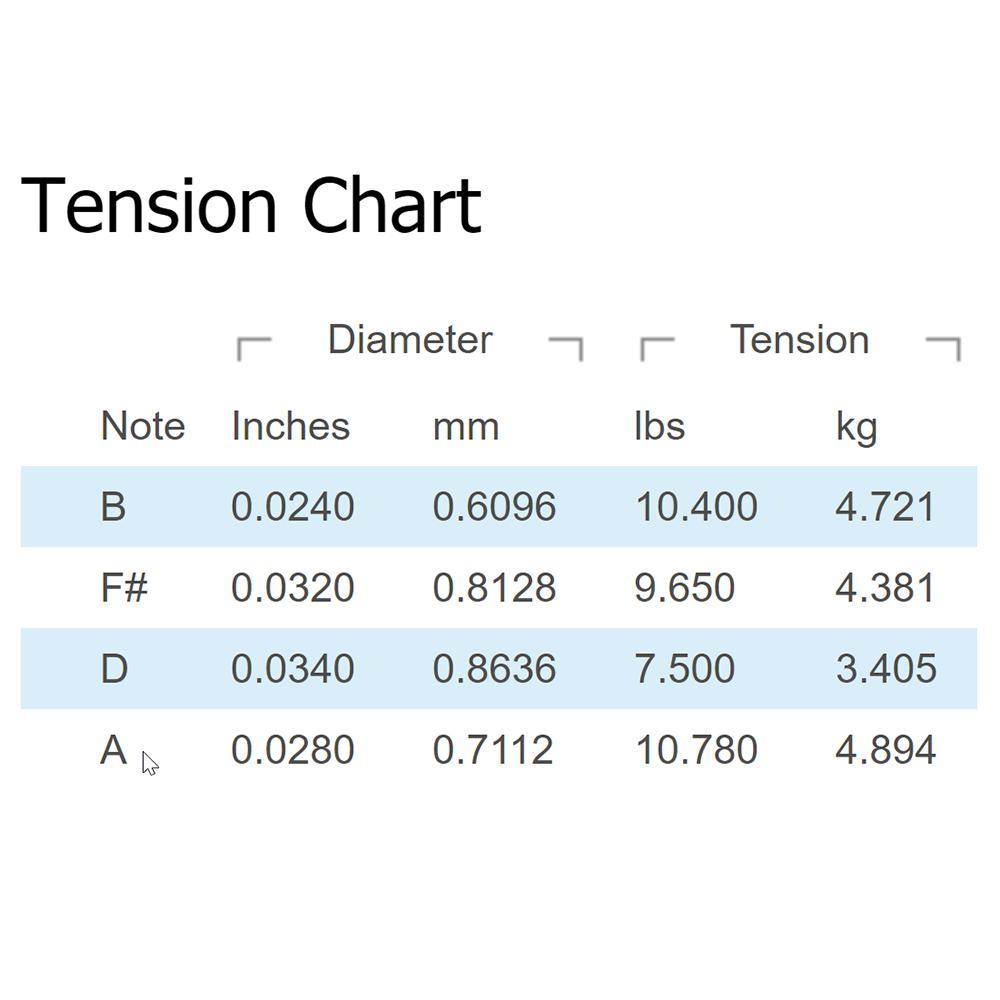
Task: Select the A note row label
Action: point(114,749)
